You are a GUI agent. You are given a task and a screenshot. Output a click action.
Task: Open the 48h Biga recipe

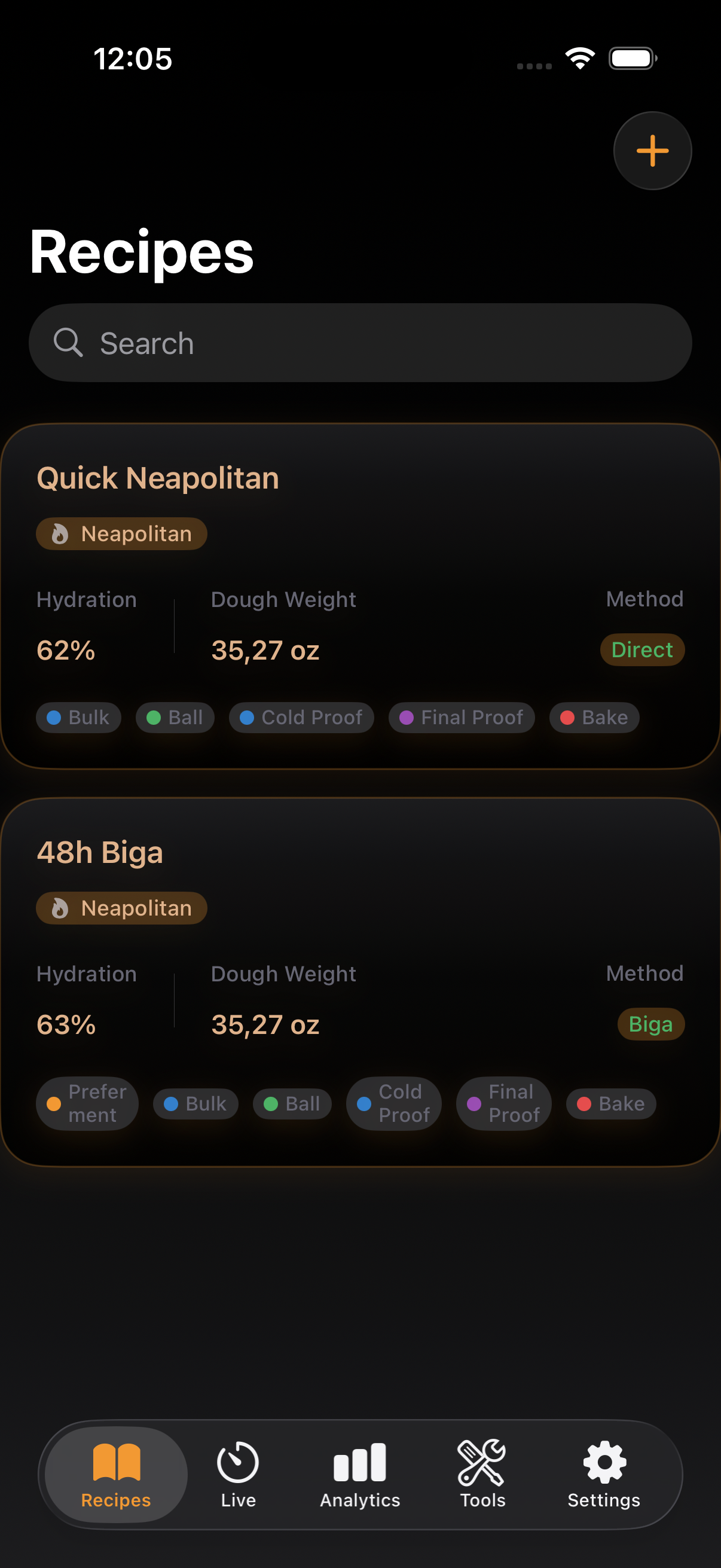click(100, 852)
